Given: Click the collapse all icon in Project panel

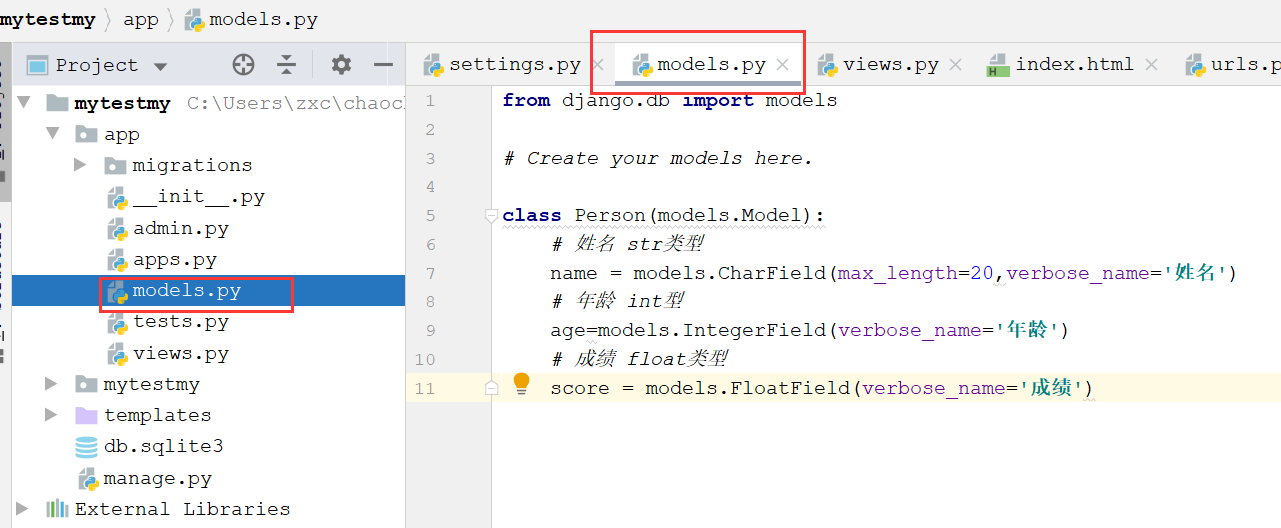Looking at the screenshot, I should [x=287, y=65].
